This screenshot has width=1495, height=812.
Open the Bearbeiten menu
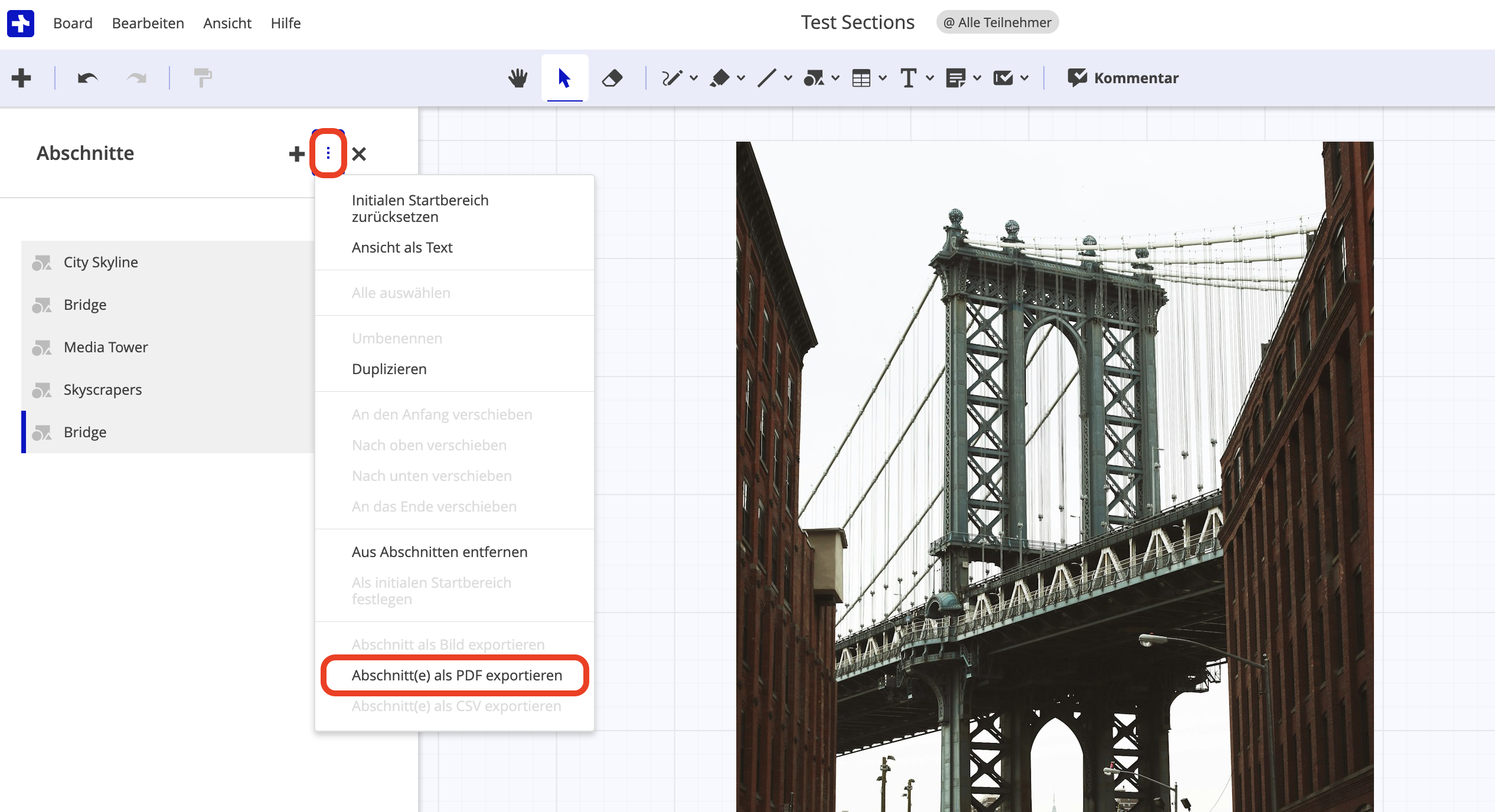coord(148,23)
